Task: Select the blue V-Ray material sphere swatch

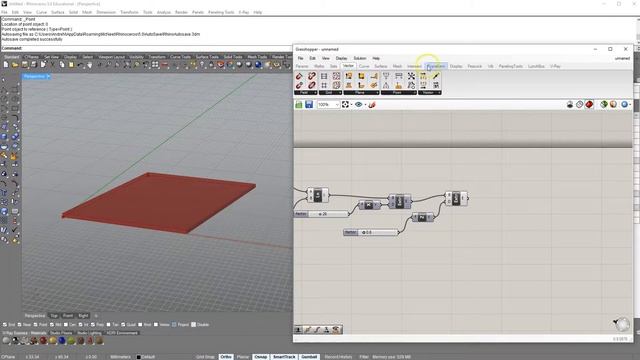Action: pyautogui.click(x=62, y=340)
